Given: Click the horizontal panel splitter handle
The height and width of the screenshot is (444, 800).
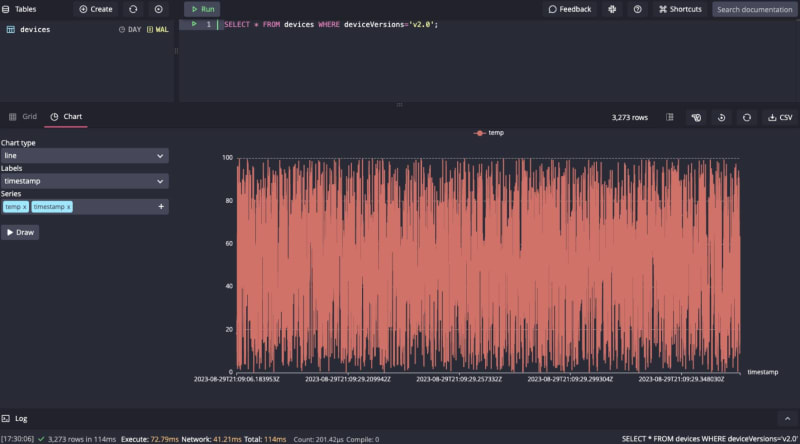Looking at the screenshot, I should [399, 105].
